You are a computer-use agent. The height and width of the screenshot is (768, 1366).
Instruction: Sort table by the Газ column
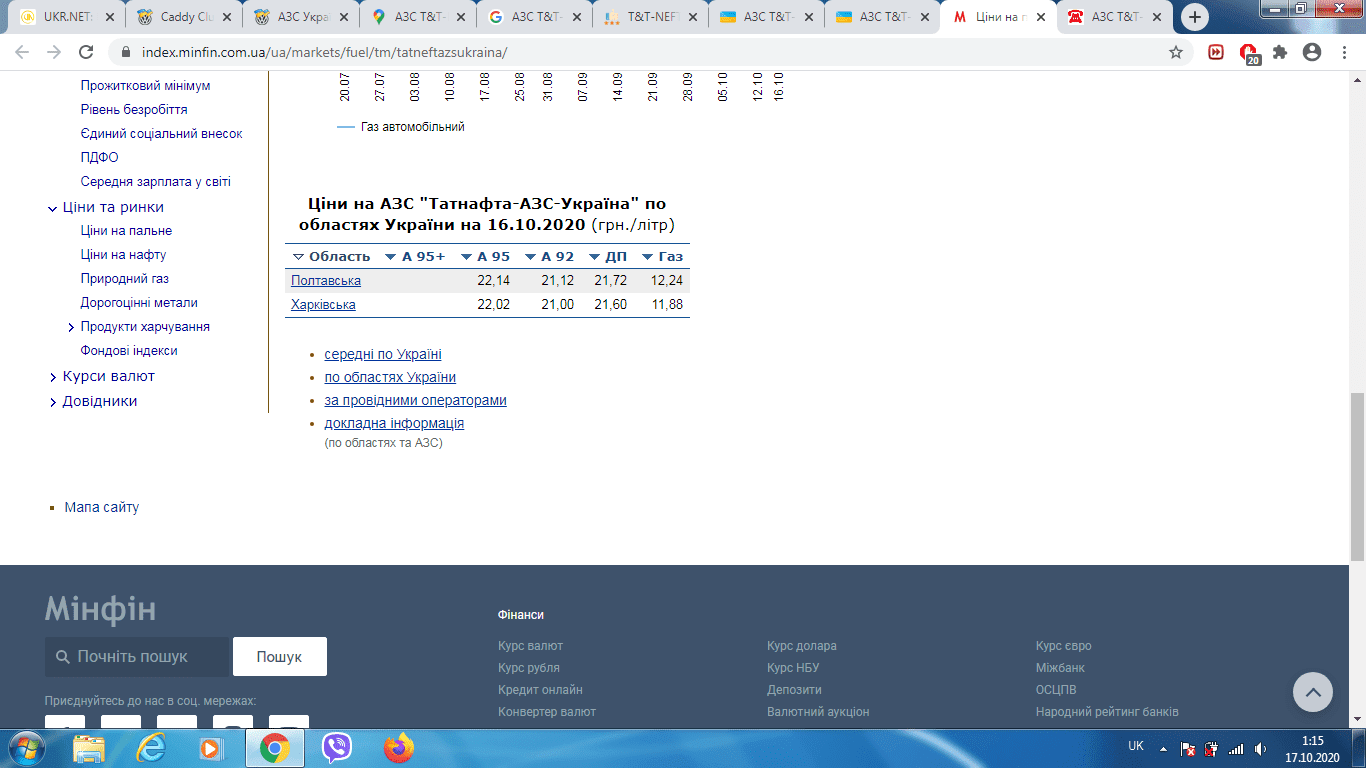[662, 257]
